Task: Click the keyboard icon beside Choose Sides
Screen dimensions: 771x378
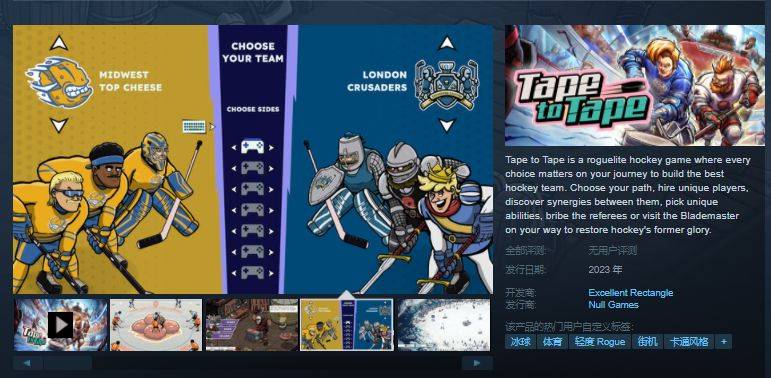Action: pos(194,126)
